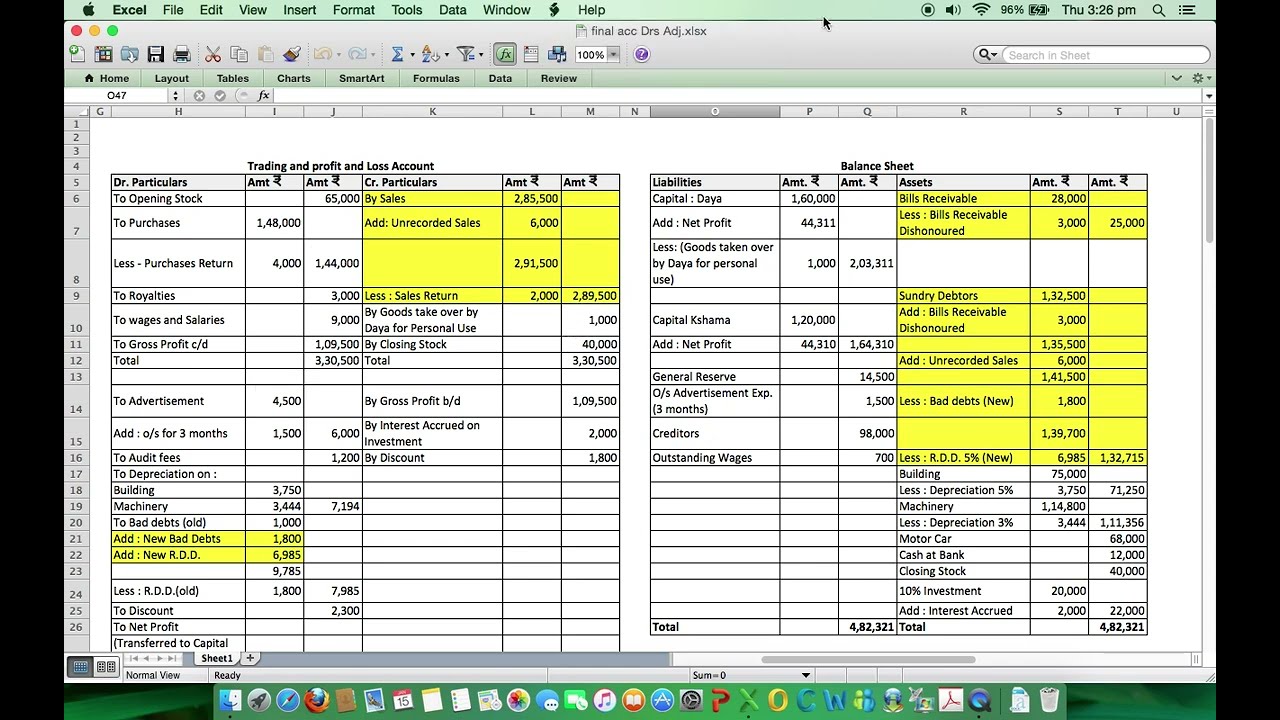Open Firefox from the Dock
This screenshot has width=1280, height=720.
[x=316, y=700]
